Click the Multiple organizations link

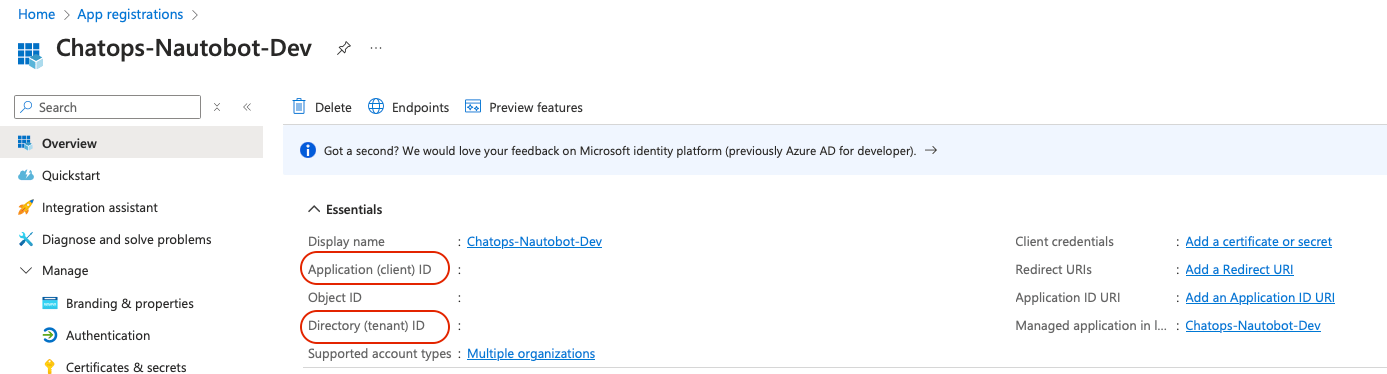point(531,353)
